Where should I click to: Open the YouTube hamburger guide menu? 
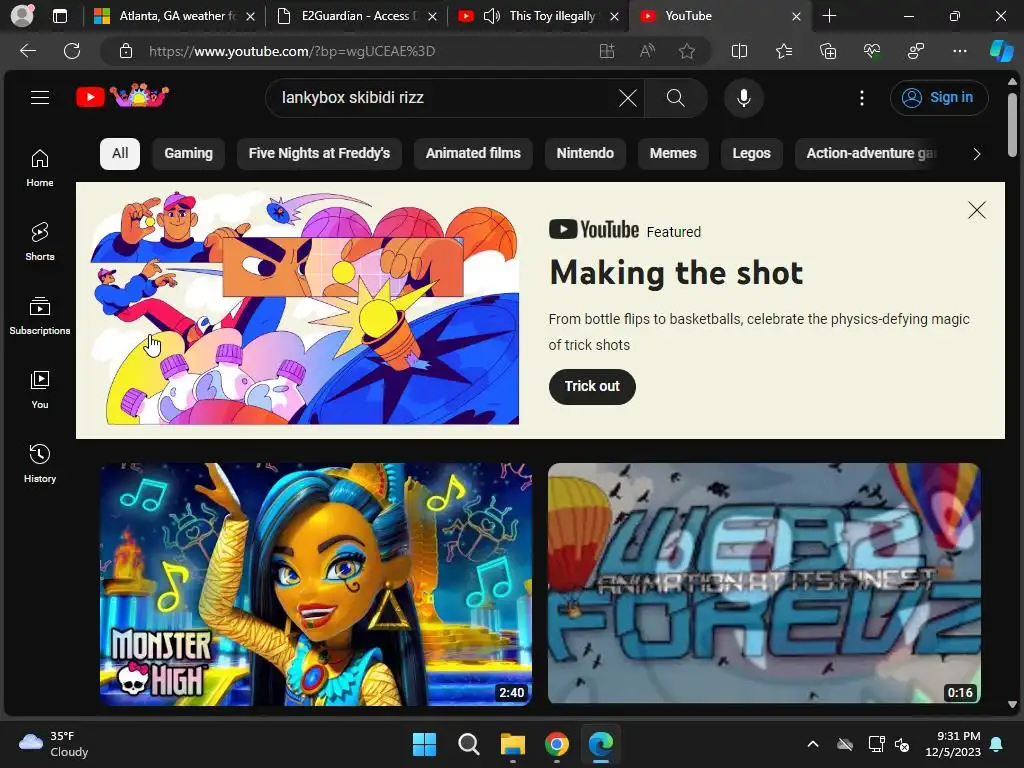[x=40, y=97]
